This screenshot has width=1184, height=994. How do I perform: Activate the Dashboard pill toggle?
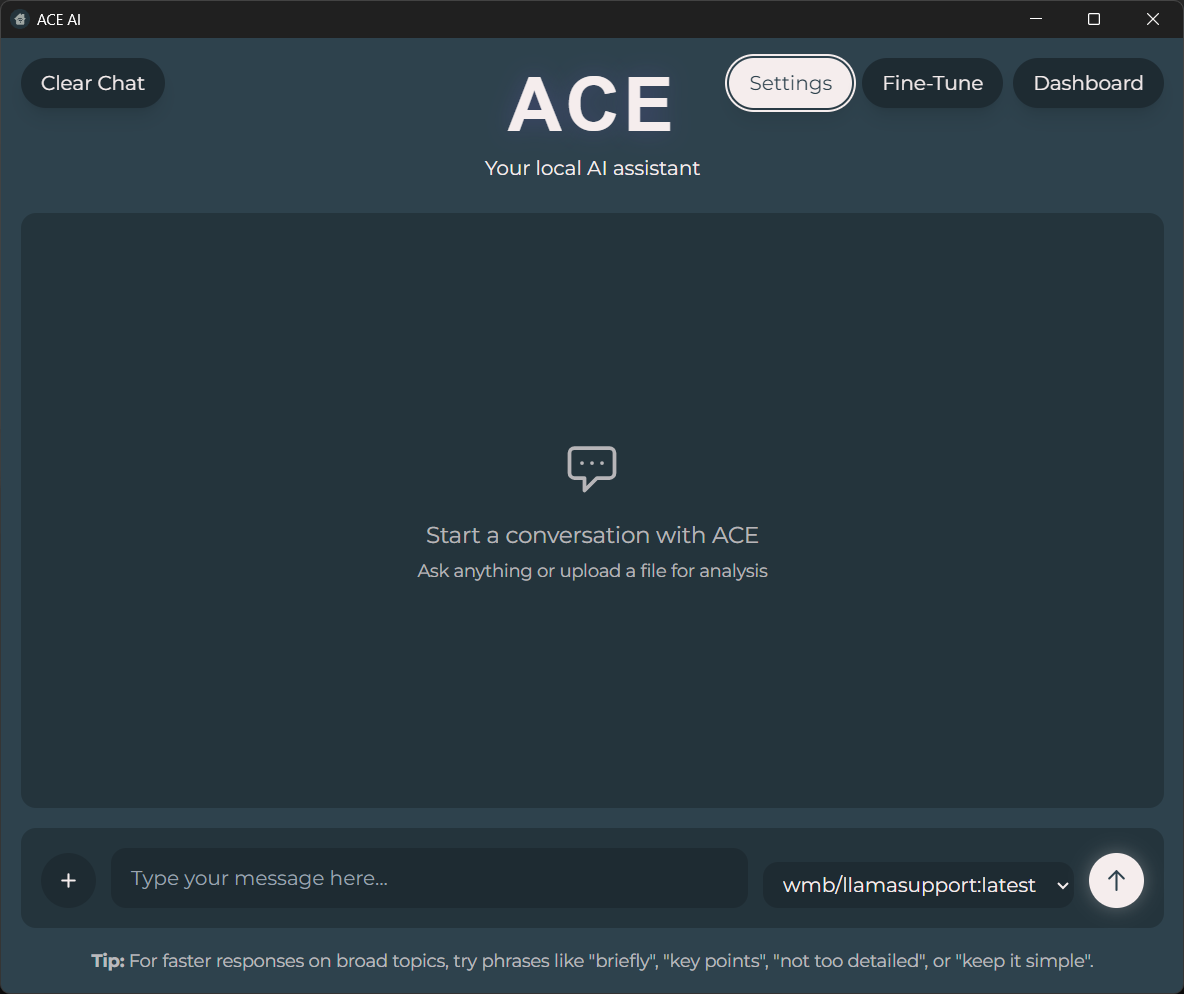pos(1088,83)
